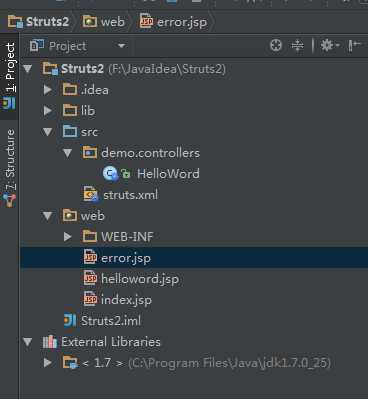Expand the < 1.7 > JDK node

tap(48, 363)
